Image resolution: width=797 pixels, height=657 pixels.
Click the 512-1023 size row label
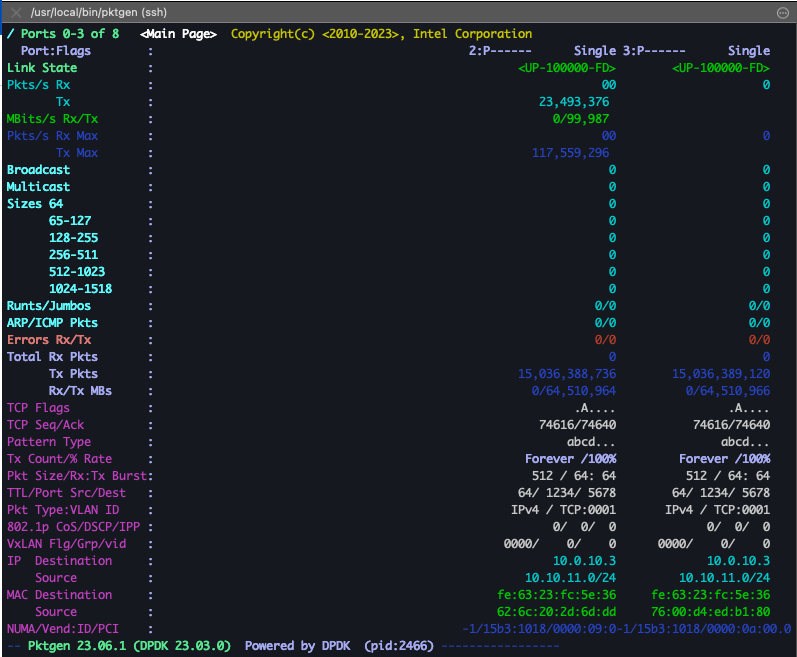coord(77,272)
